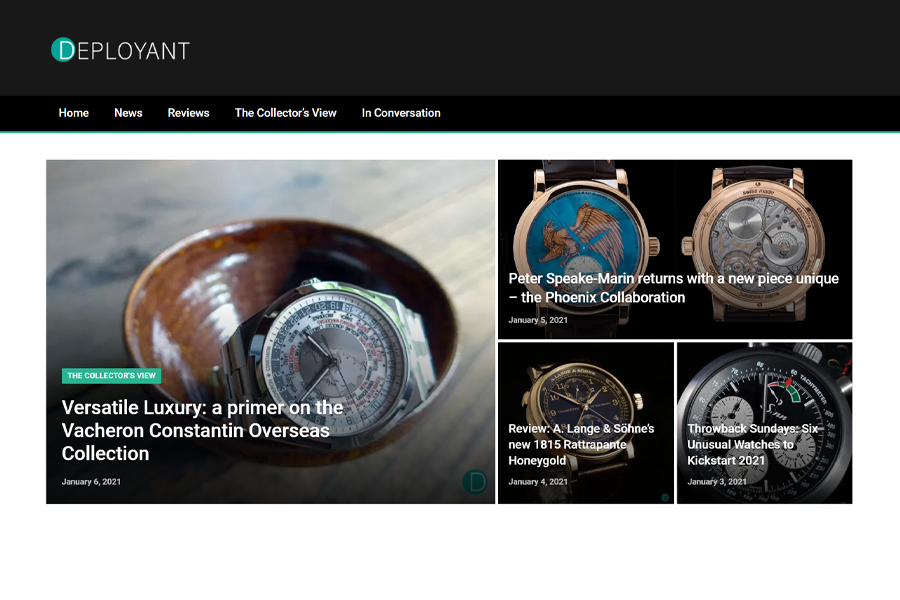The width and height of the screenshot is (900, 600).
Task: Click THE COLLECTOR'S VIEW category badge
Action: 111,376
